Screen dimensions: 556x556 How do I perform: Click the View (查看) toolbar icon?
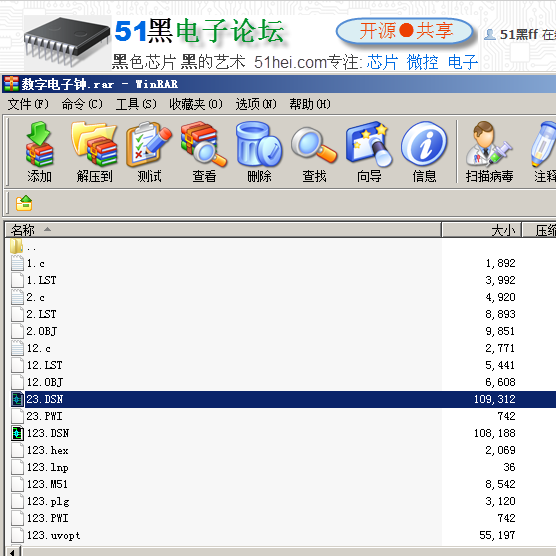(204, 144)
